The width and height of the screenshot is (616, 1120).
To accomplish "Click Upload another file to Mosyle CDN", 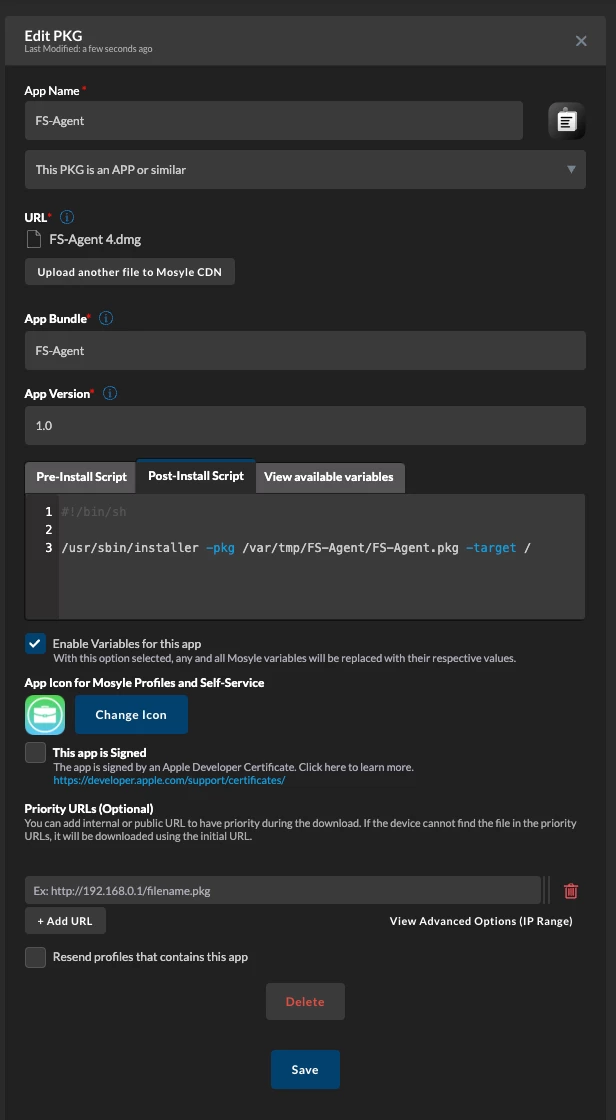I will pyautogui.click(x=130, y=272).
